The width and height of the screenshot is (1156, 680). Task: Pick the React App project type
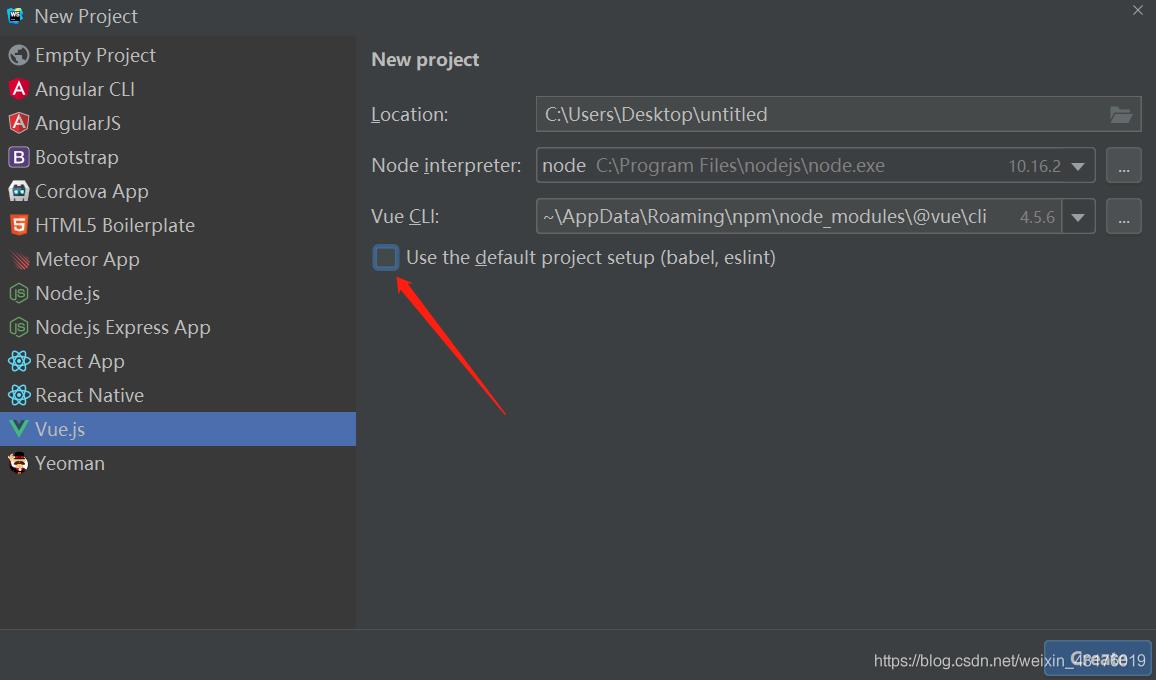79,361
